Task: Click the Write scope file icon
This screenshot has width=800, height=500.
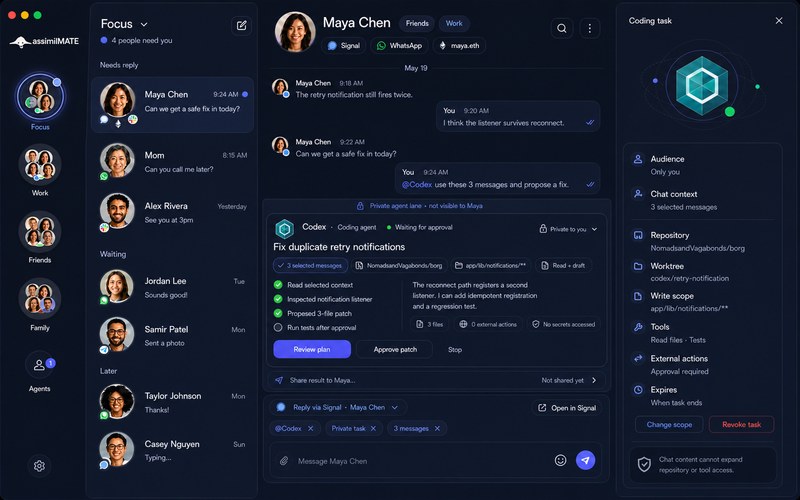Action: coord(638,296)
